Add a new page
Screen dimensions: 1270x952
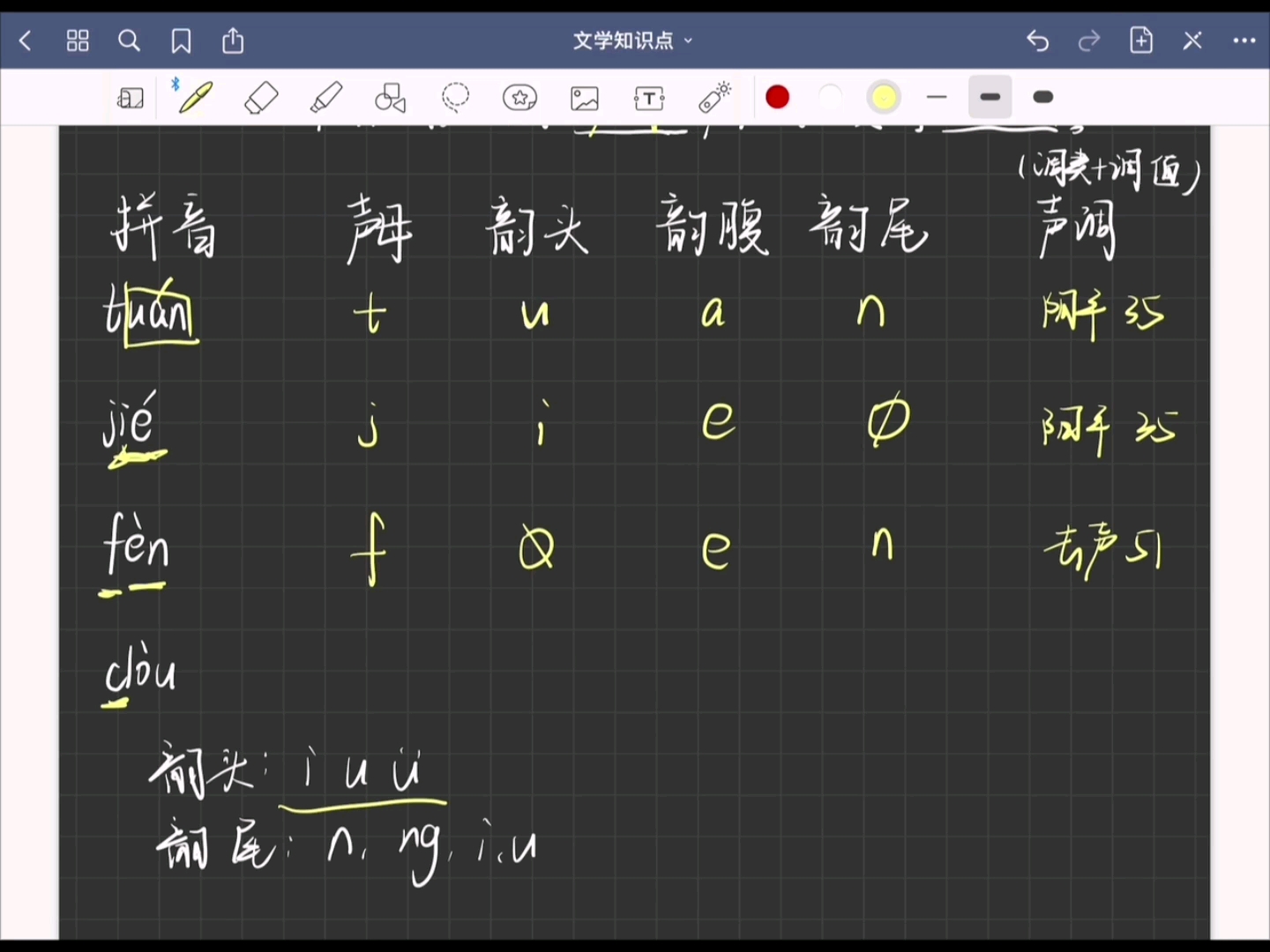[x=1141, y=41]
